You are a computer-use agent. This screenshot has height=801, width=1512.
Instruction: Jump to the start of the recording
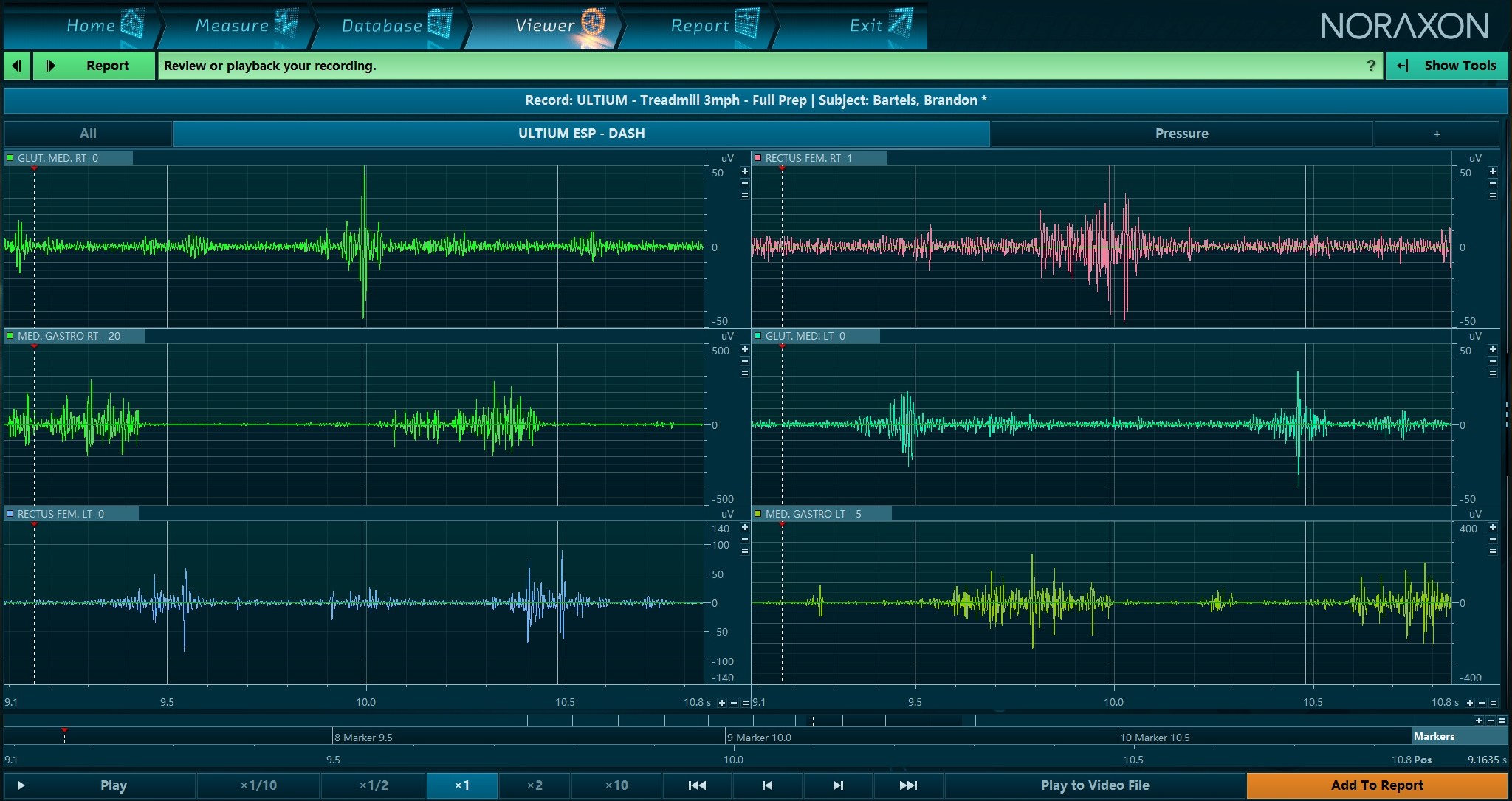(697, 785)
